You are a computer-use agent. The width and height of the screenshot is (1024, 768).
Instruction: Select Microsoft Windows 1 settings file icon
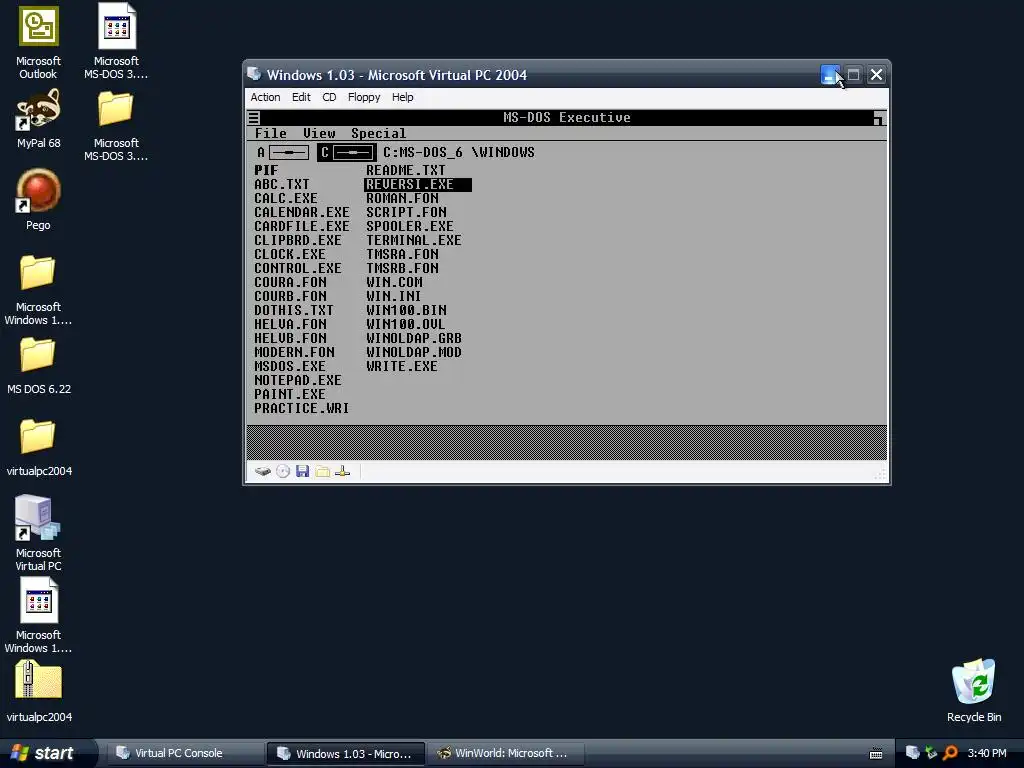tap(38, 615)
